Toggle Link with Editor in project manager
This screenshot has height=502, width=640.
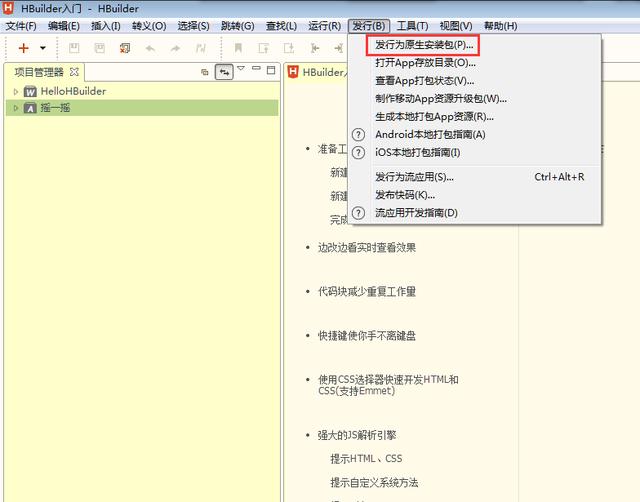[x=224, y=72]
